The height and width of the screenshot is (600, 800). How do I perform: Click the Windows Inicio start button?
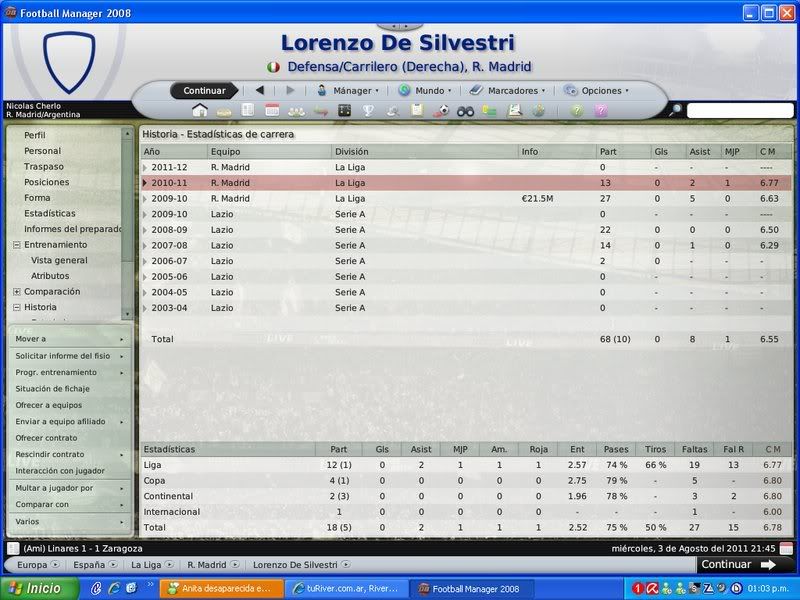pyautogui.click(x=40, y=588)
